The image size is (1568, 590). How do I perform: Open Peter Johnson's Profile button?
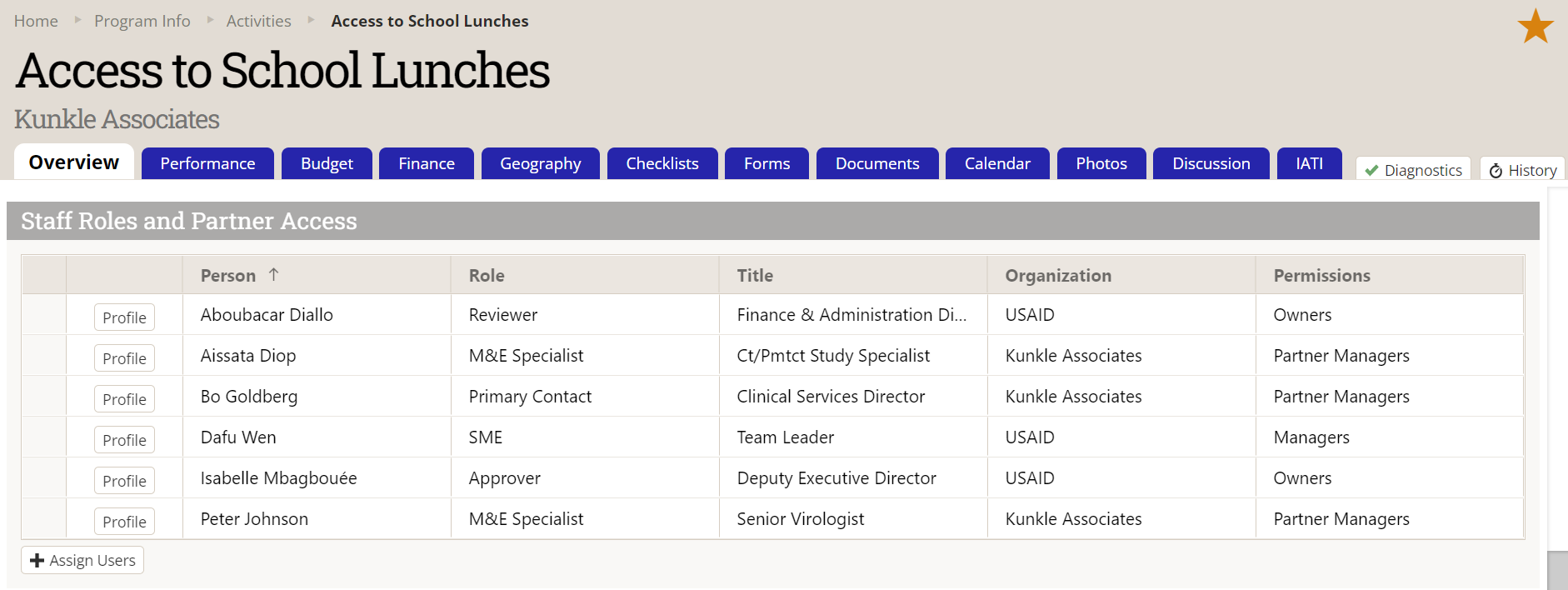pos(124,522)
